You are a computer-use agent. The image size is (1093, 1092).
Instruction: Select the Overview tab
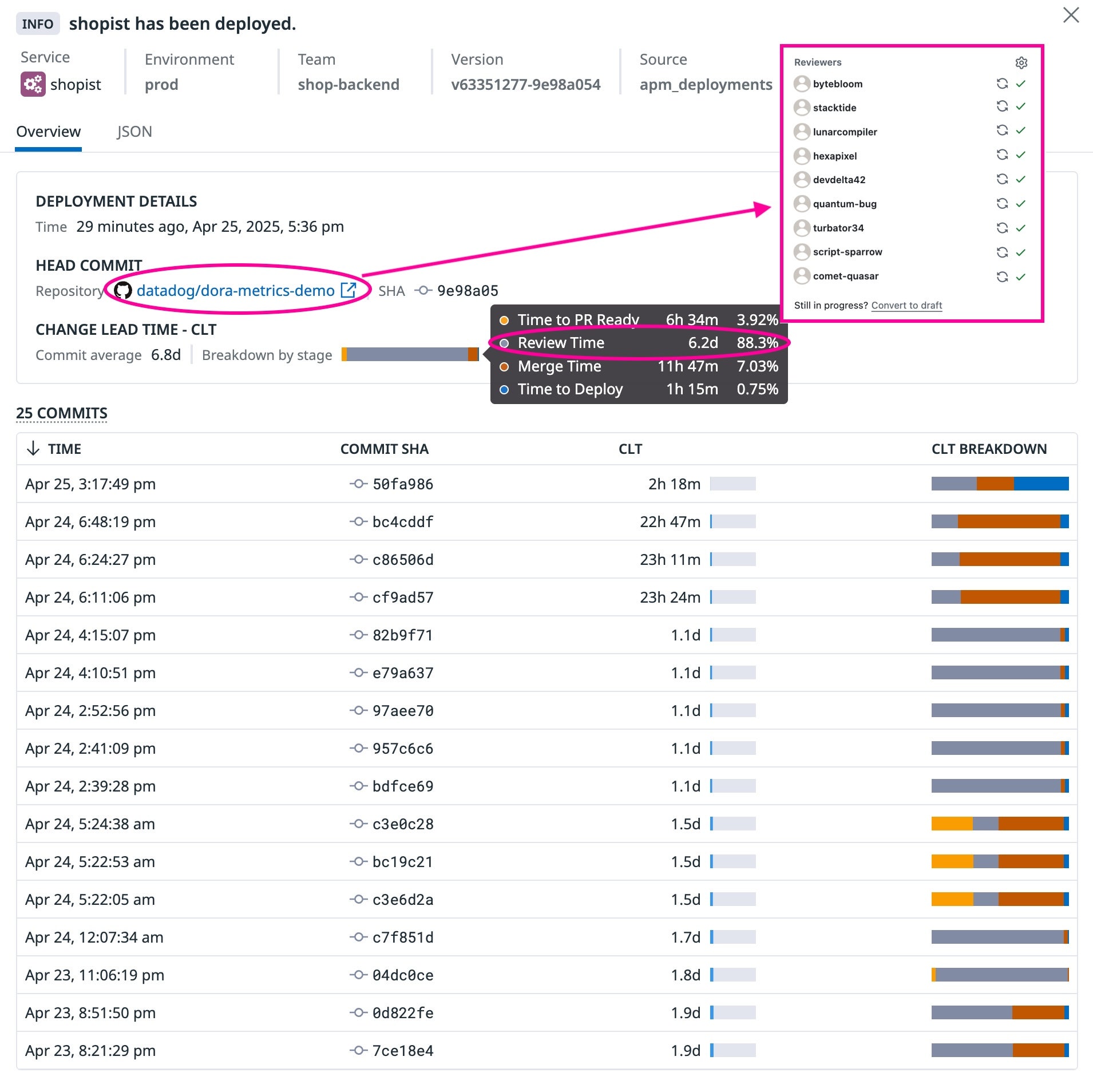[x=48, y=132]
